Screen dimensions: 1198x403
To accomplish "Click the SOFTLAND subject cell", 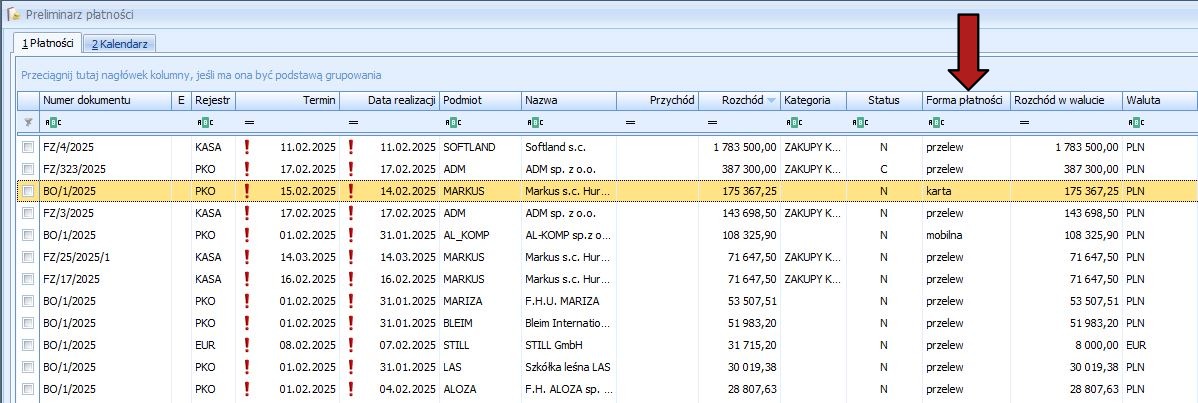I will (480, 147).
